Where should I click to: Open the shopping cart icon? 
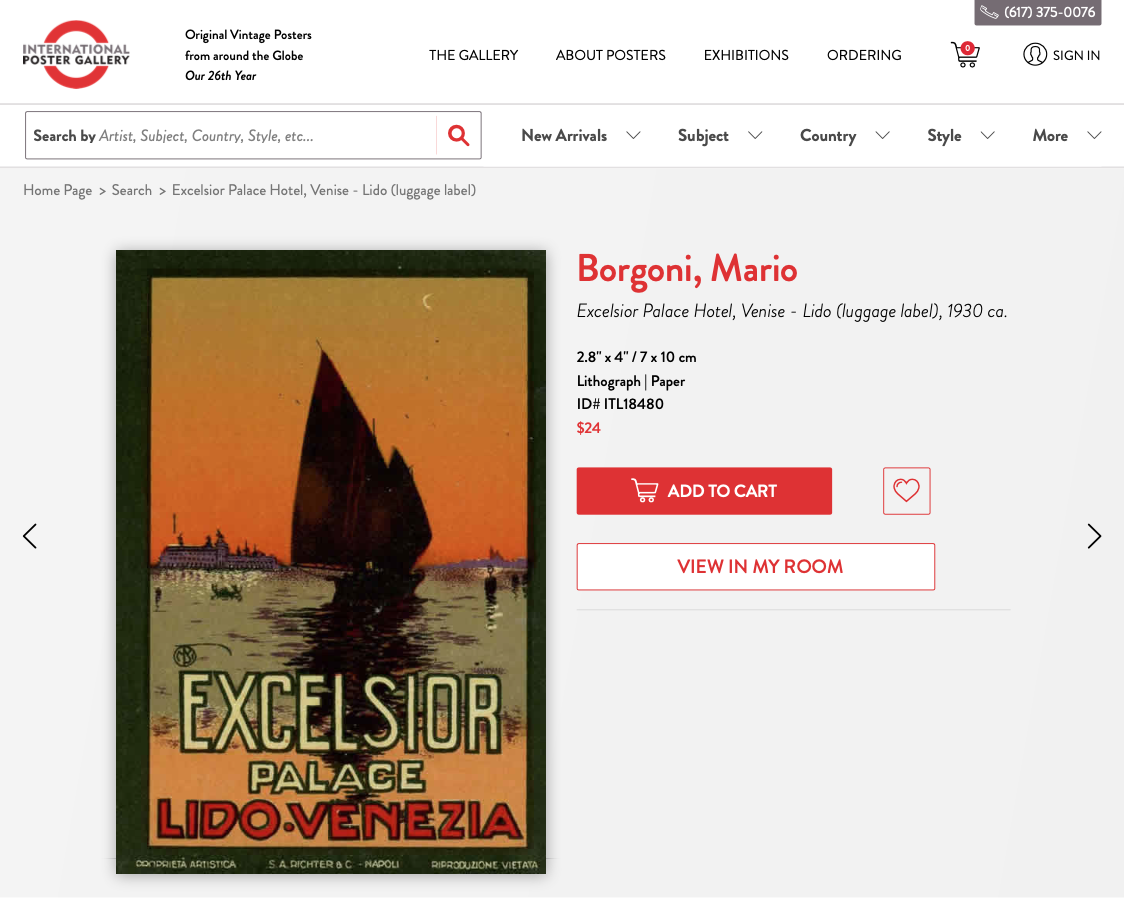[966, 54]
